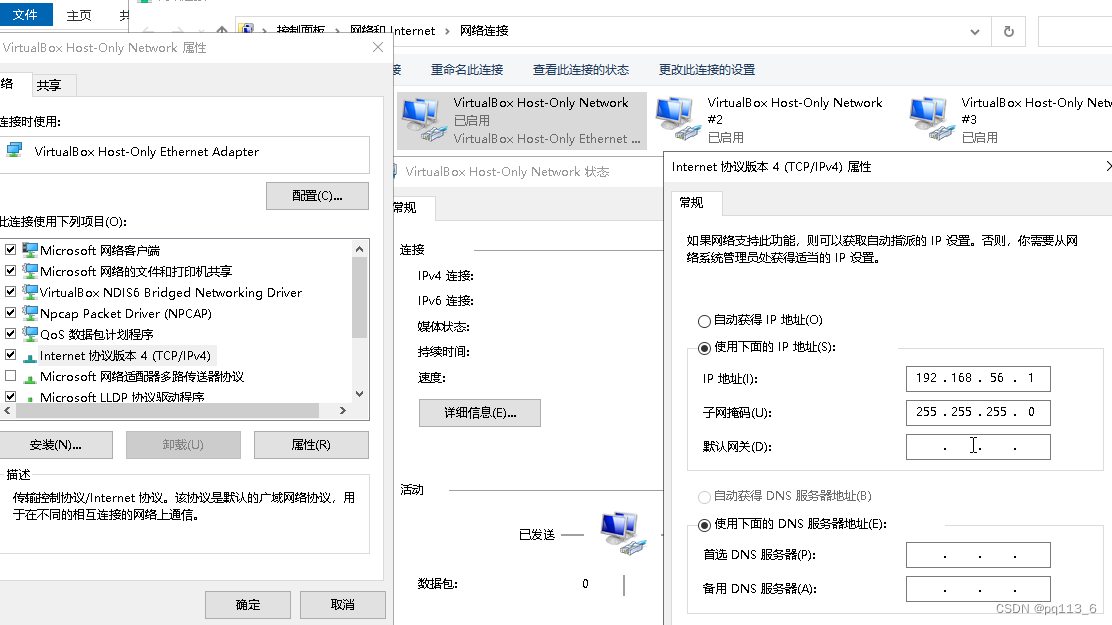Click the control panel icon in address bar
The image size is (1112, 625).
[246, 30]
